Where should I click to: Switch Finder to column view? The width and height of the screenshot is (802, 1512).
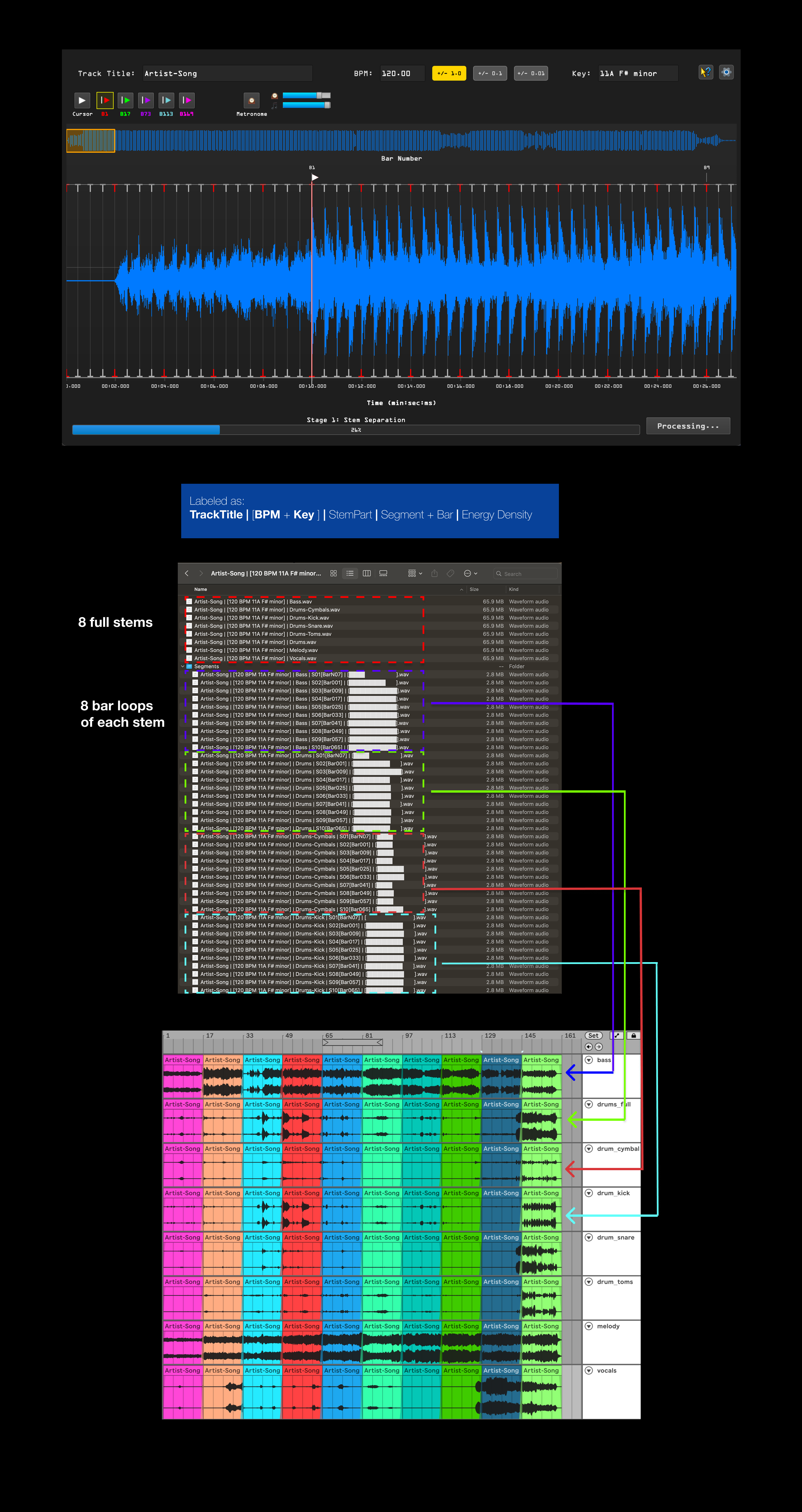367,573
